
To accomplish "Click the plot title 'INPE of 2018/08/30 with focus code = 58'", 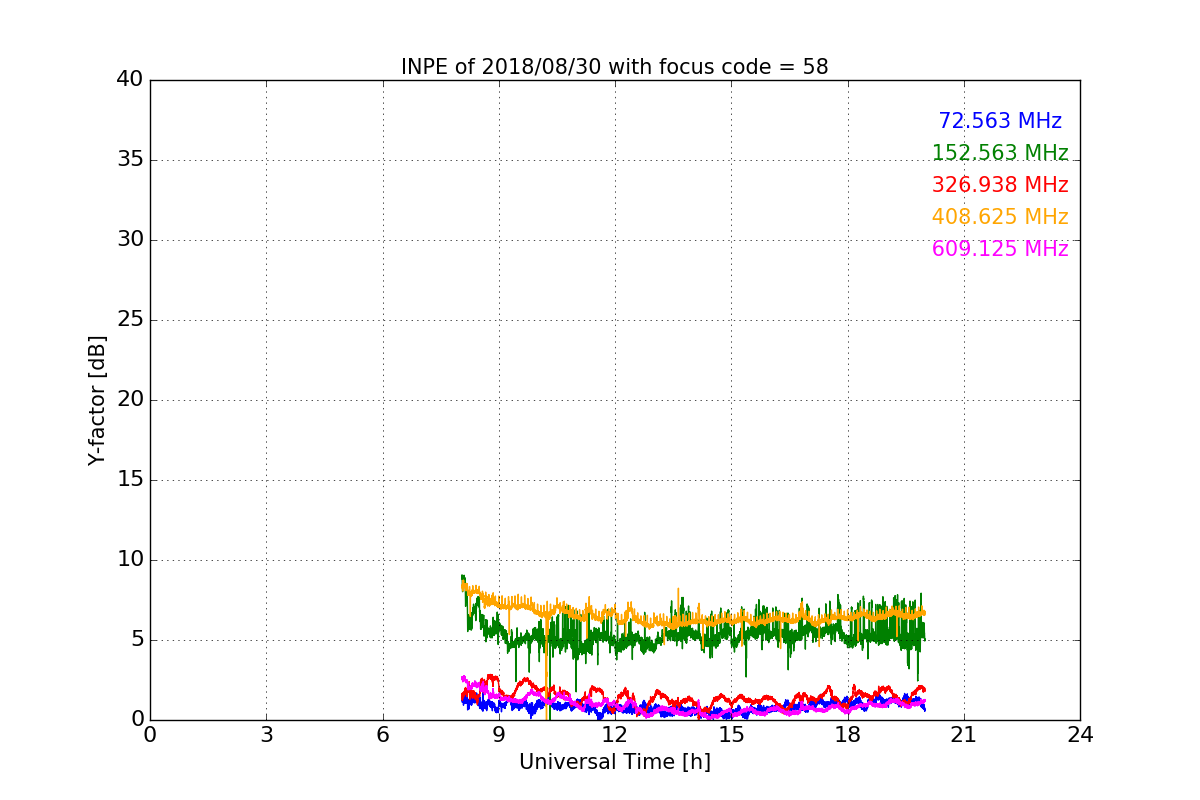I will click(615, 67).
